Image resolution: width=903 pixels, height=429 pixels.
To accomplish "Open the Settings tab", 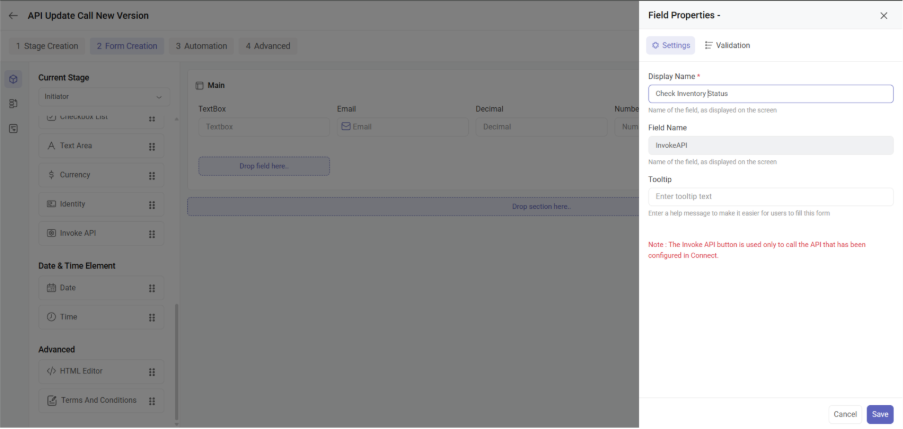I will pos(670,45).
